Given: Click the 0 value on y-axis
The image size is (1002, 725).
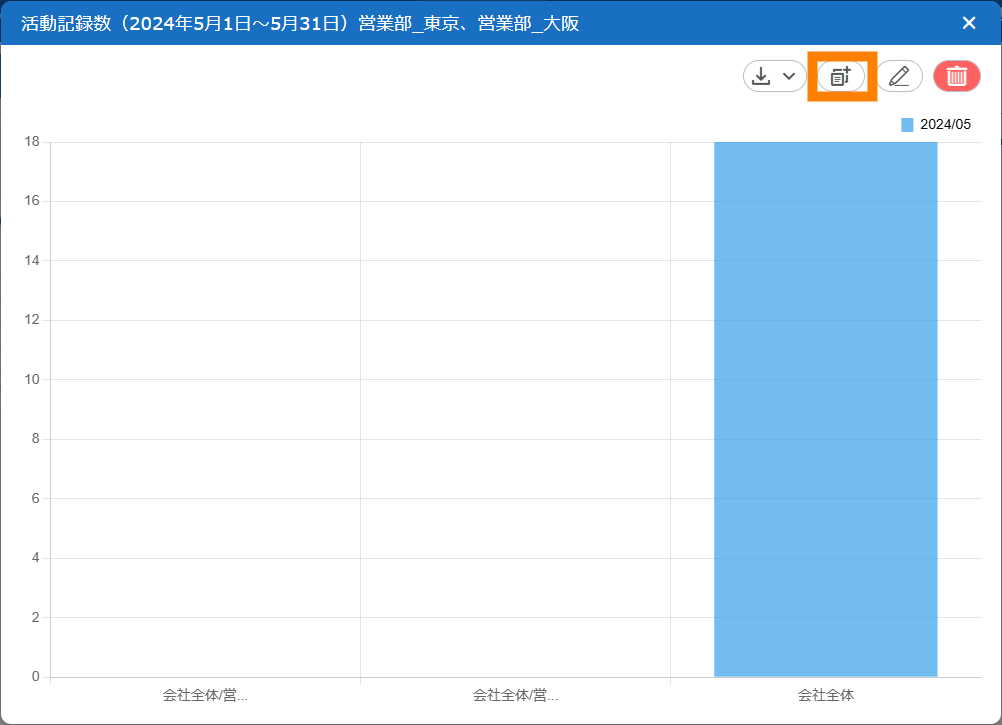Looking at the screenshot, I should click(x=35, y=677).
